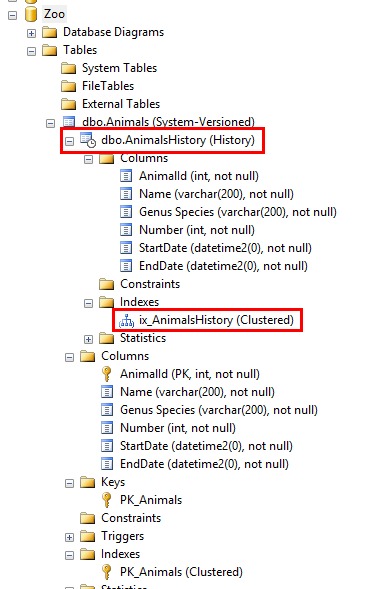Collapse the Tables folder
This screenshot has width=372, height=589.
(32, 51)
